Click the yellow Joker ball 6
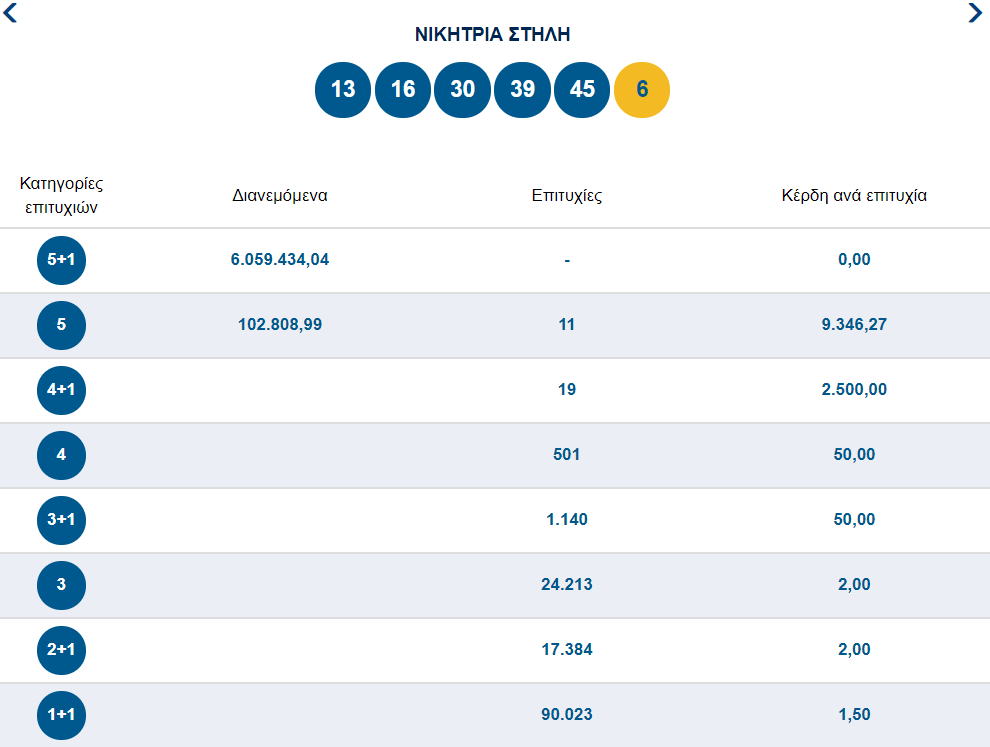The height and width of the screenshot is (747, 990). (642, 90)
